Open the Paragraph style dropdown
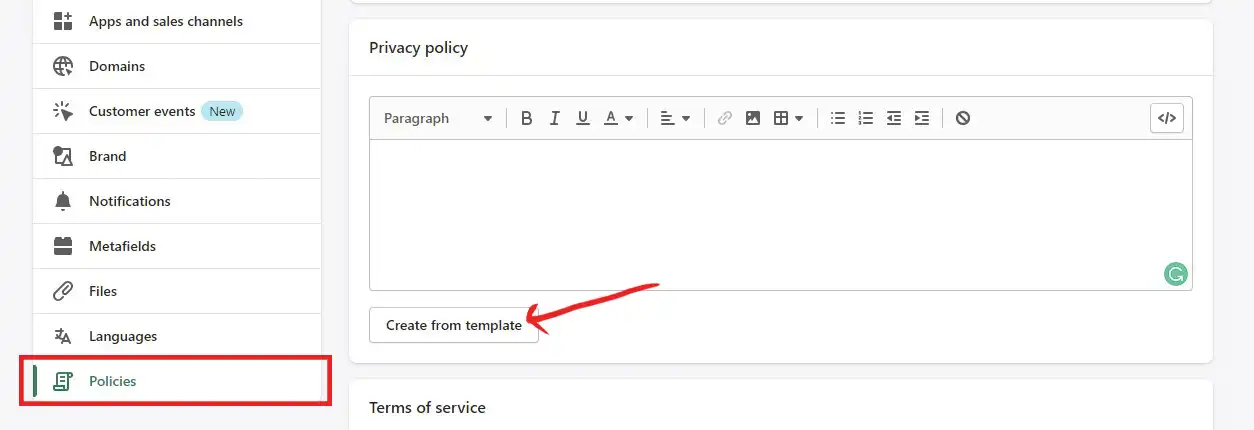Screen dimensions: 1254x430 tap(438, 118)
